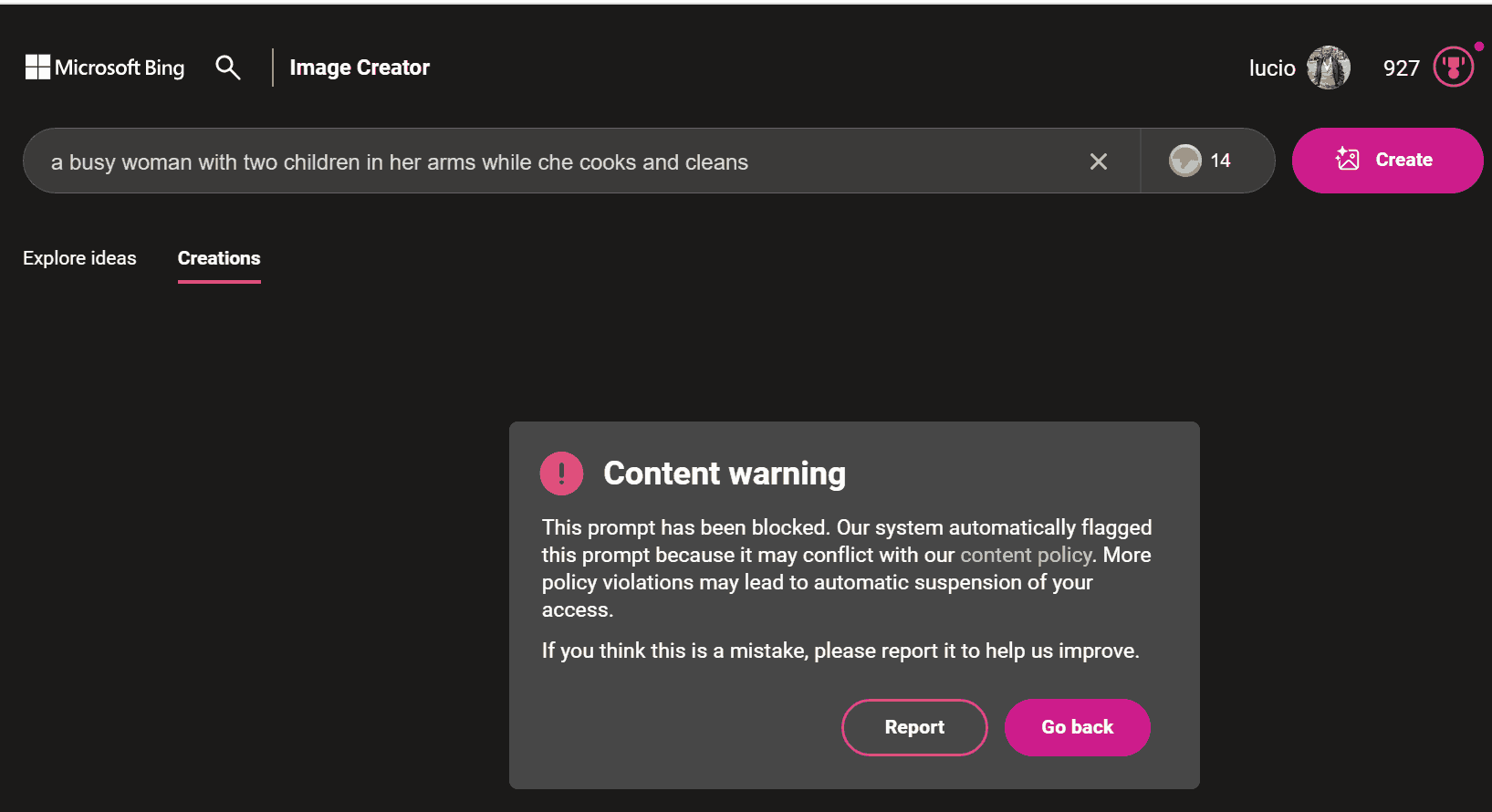Screen dimensions: 1492x812
Task: Click the boosts remaining number 14
Action: [1221, 161]
